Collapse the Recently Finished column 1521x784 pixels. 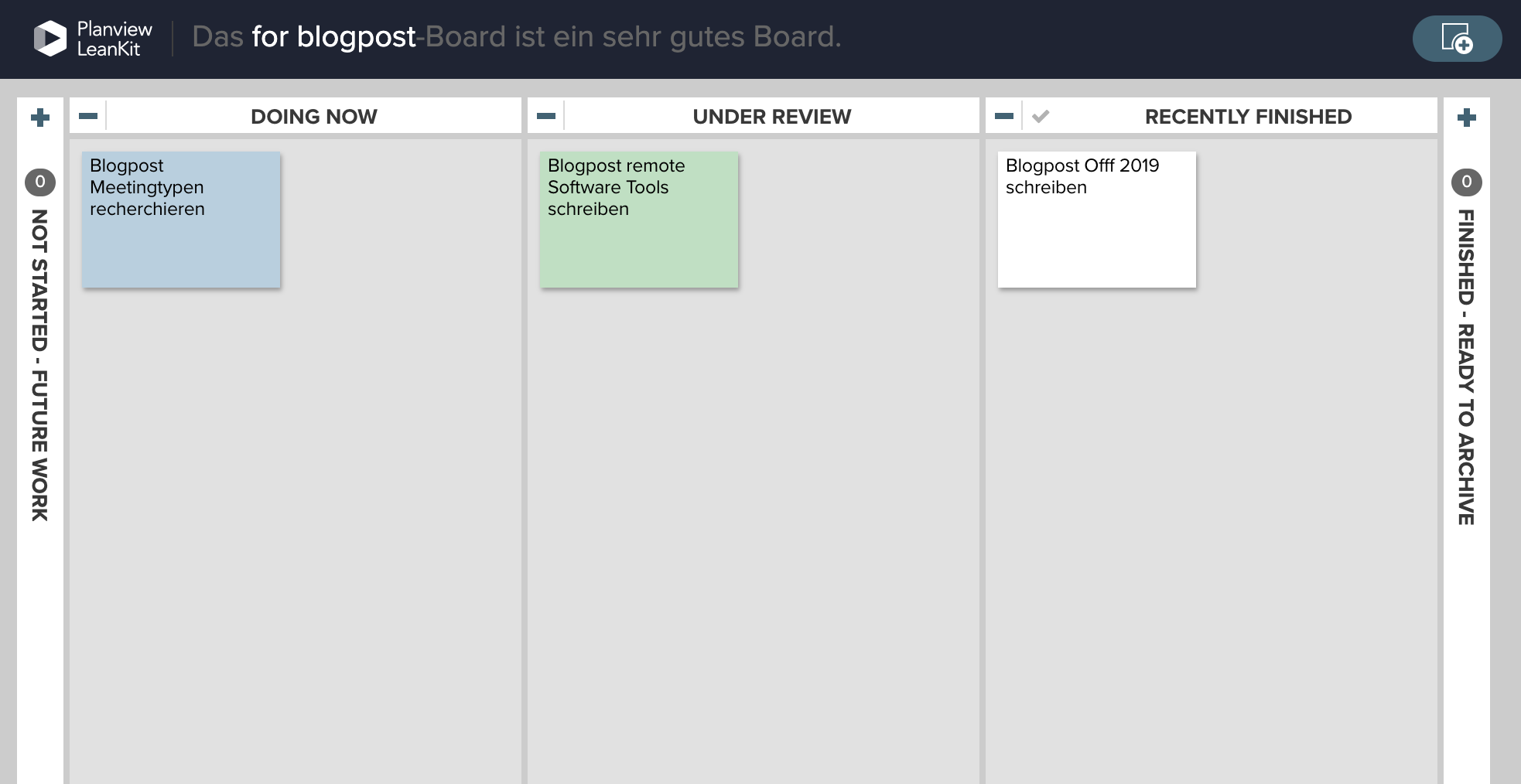click(1003, 114)
